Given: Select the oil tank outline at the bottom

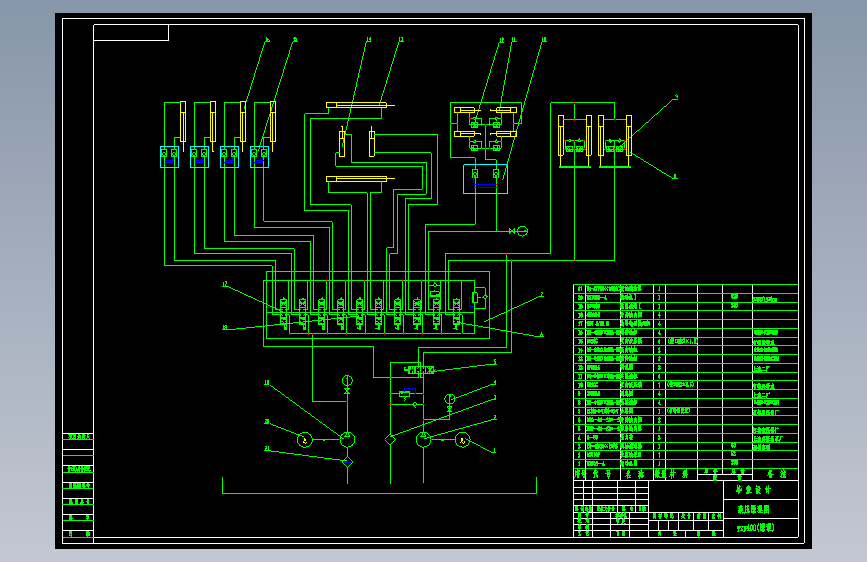Looking at the screenshot, I should tap(379, 485).
